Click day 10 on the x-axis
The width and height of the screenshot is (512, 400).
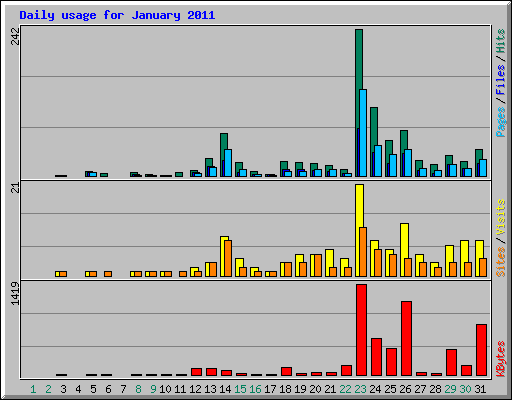165,389
